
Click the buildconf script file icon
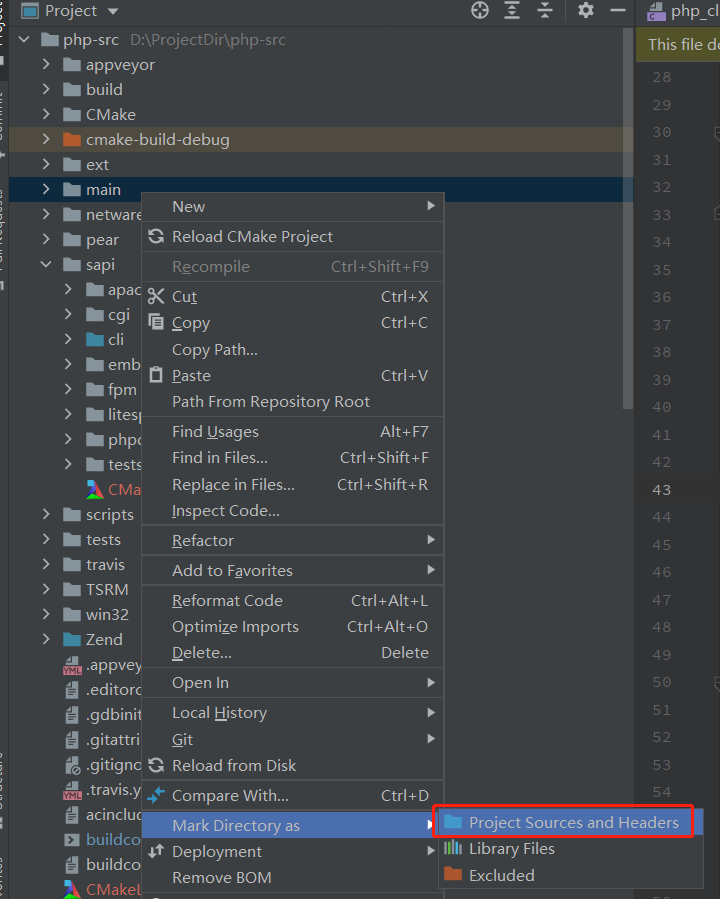point(72,839)
